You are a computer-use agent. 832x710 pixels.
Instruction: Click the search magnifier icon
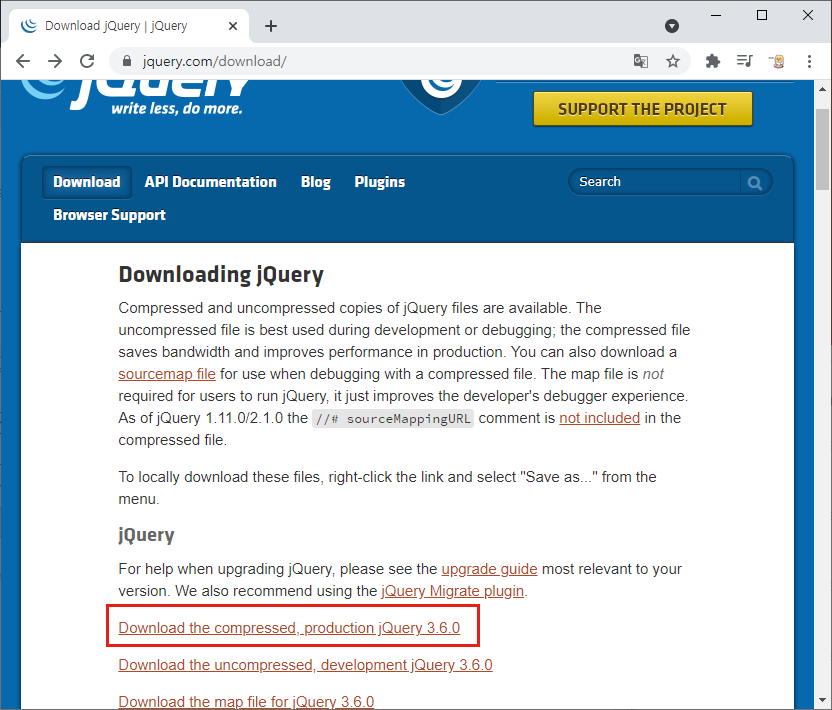[755, 183]
